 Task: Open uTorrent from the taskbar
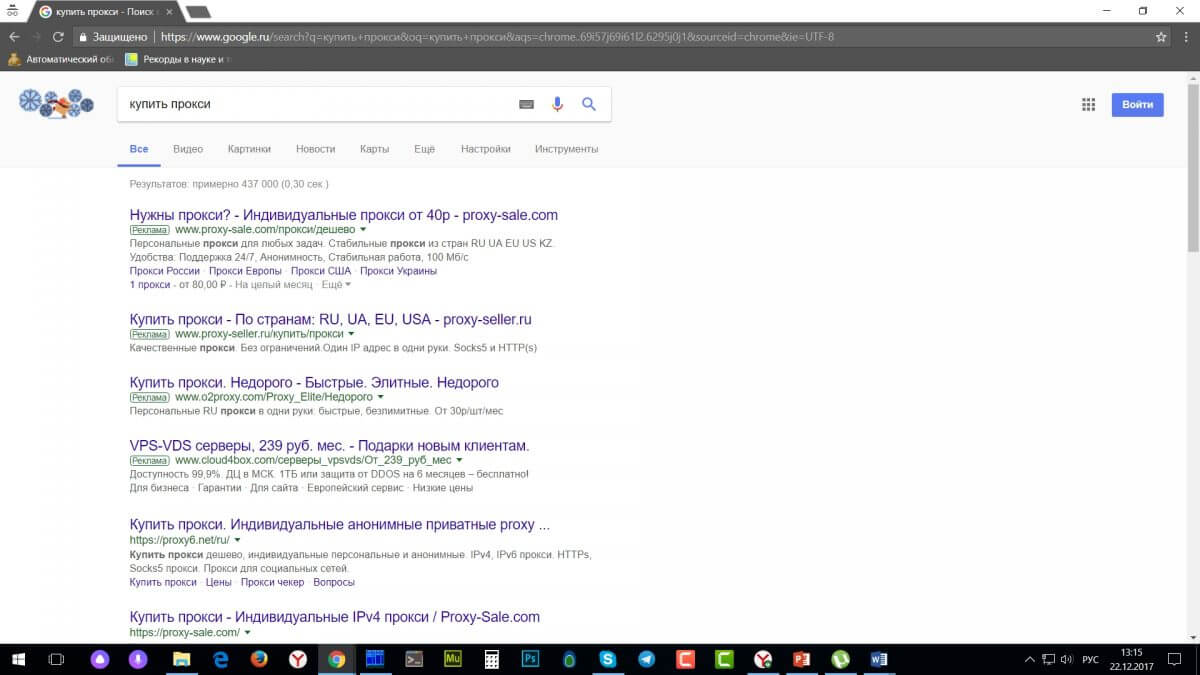point(840,660)
